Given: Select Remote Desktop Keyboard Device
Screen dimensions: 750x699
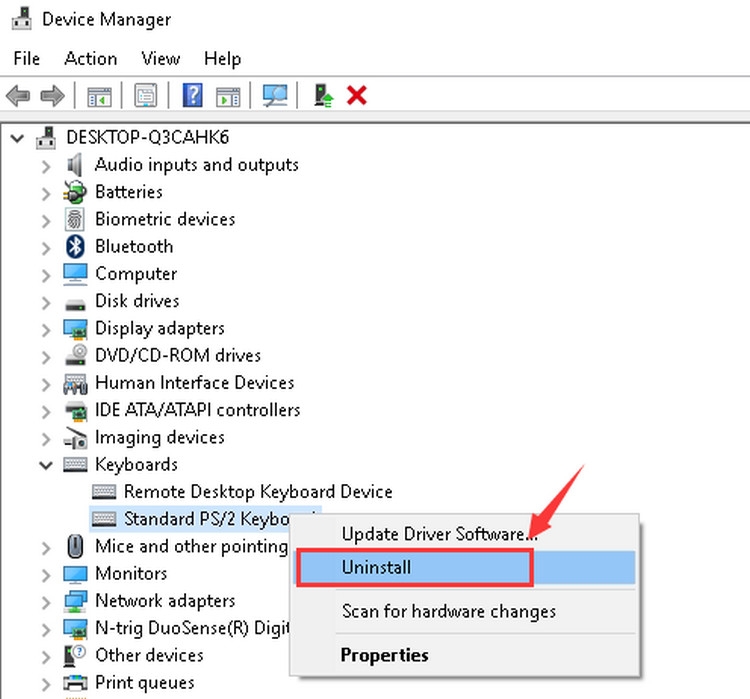Looking at the screenshot, I should (x=258, y=492).
